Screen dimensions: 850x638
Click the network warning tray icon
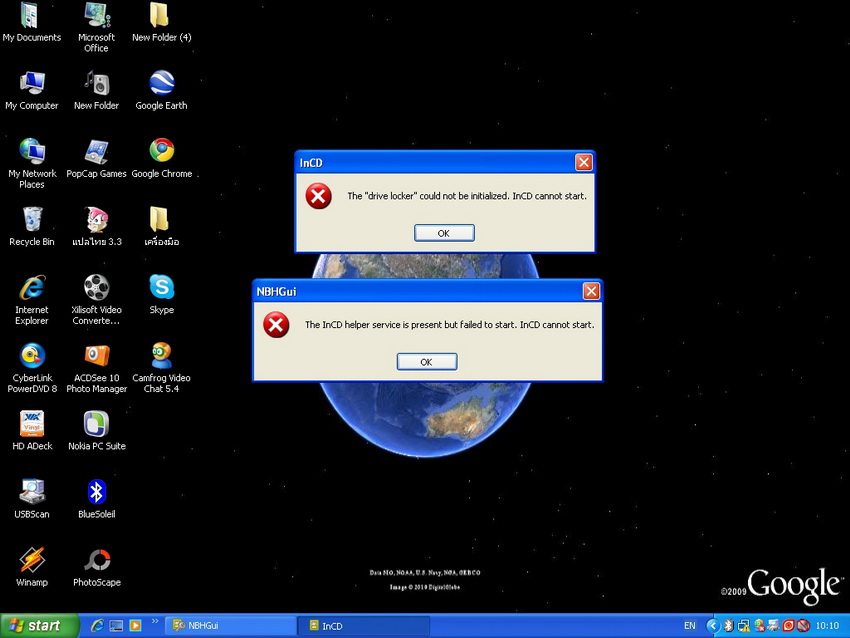tap(744, 626)
